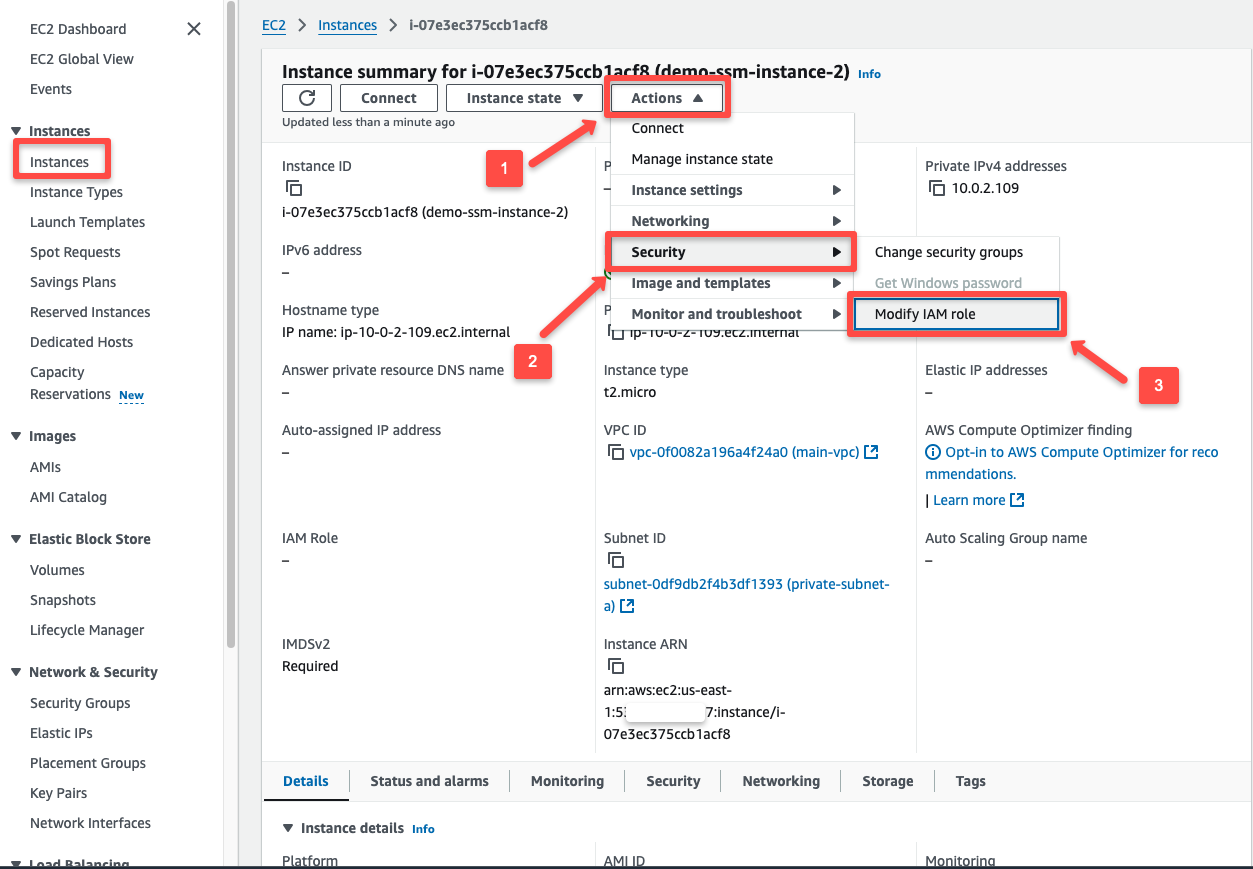Image resolution: width=1253 pixels, height=869 pixels.
Task: Copy the Instance ID to clipboard
Action: pos(293,187)
